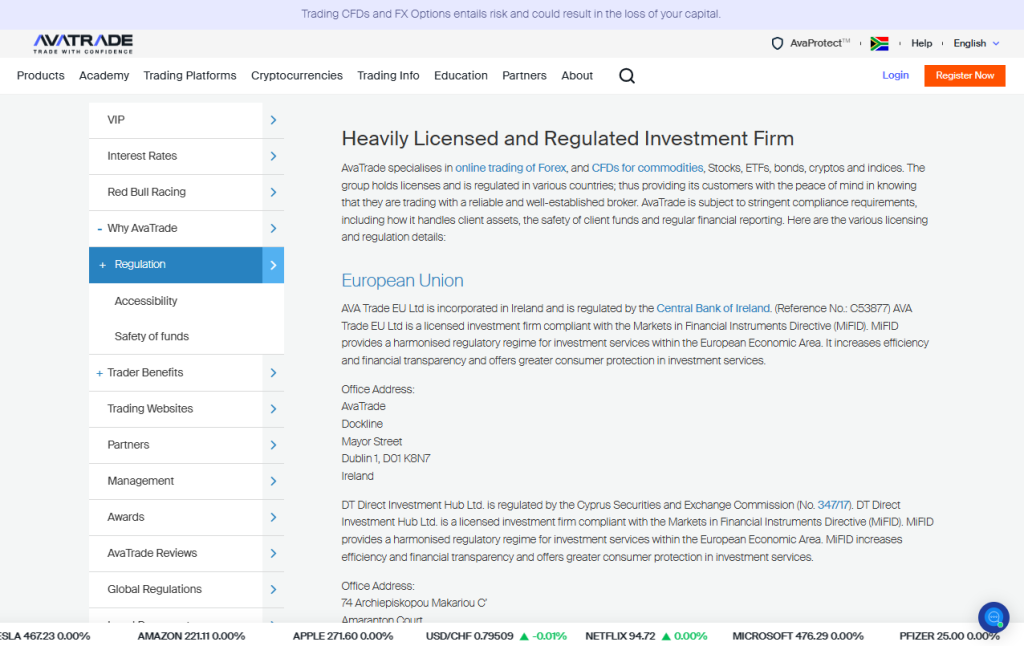Image resolution: width=1024 pixels, height=646 pixels.
Task: Open search with the magnifier icon
Action: pyautogui.click(x=627, y=76)
